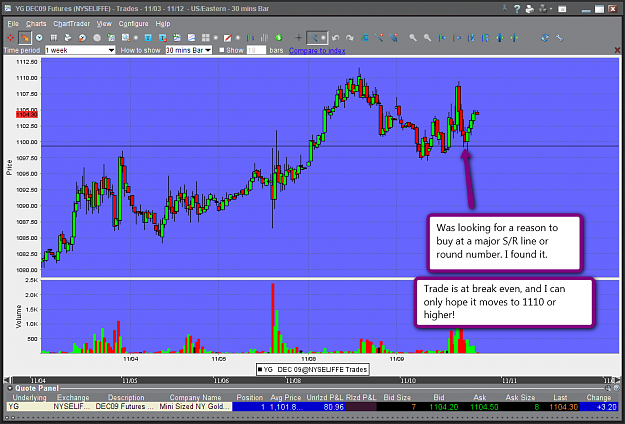Click the purple trendlines chart icon

(191, 38)
